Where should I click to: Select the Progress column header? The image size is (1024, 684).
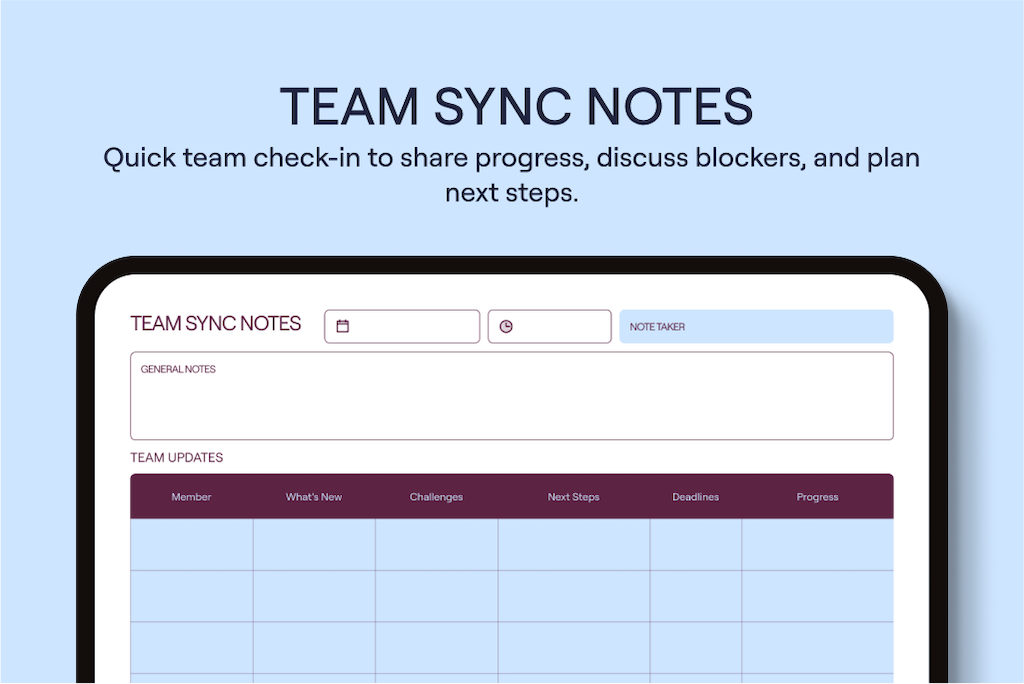pyautogui.click(x=817, y=497)
